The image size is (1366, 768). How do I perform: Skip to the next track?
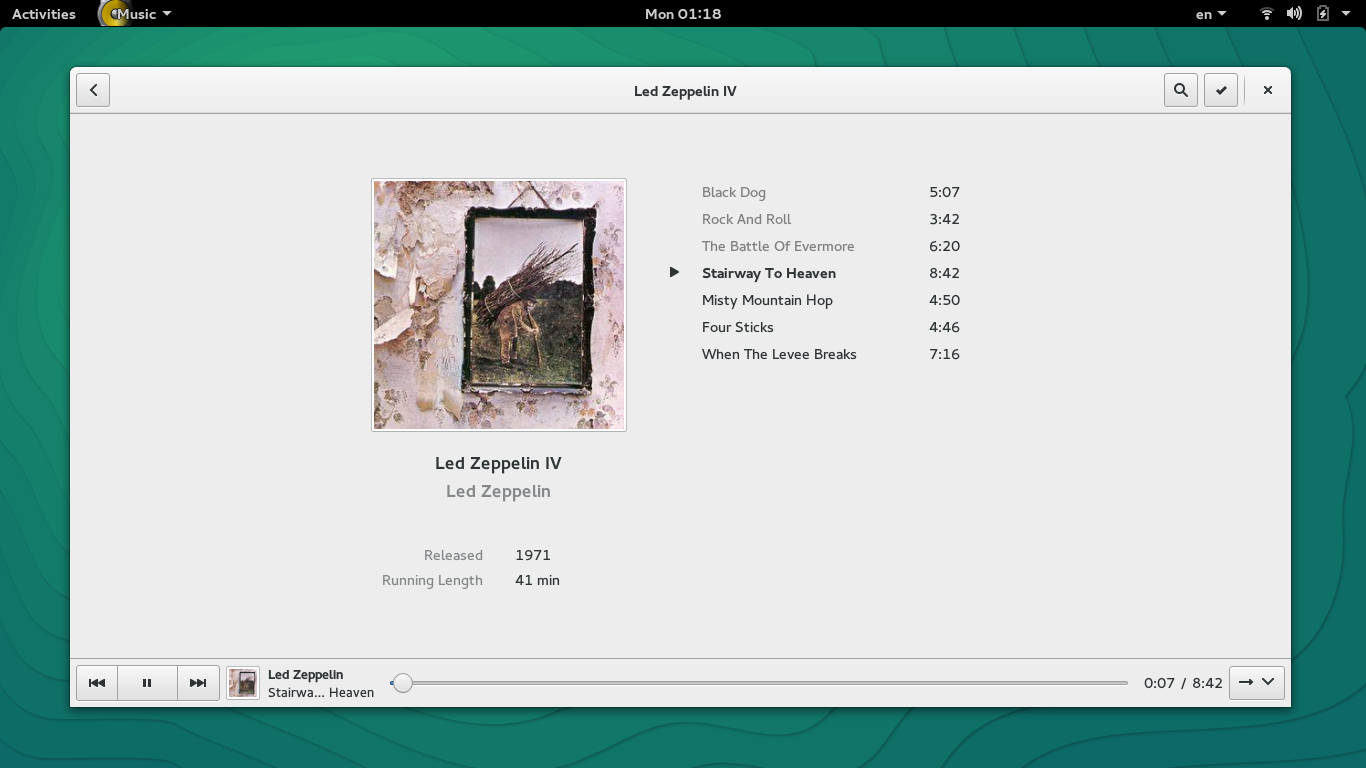click(x=198, y=683)
